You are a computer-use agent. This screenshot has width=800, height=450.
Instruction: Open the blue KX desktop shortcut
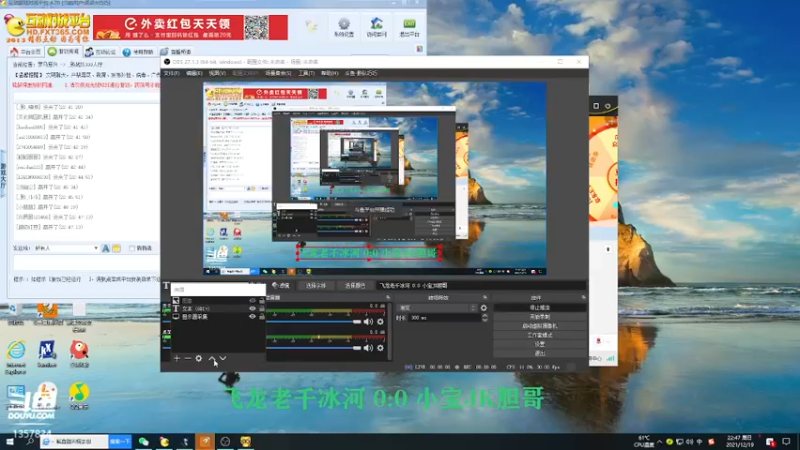pos(47,354)
